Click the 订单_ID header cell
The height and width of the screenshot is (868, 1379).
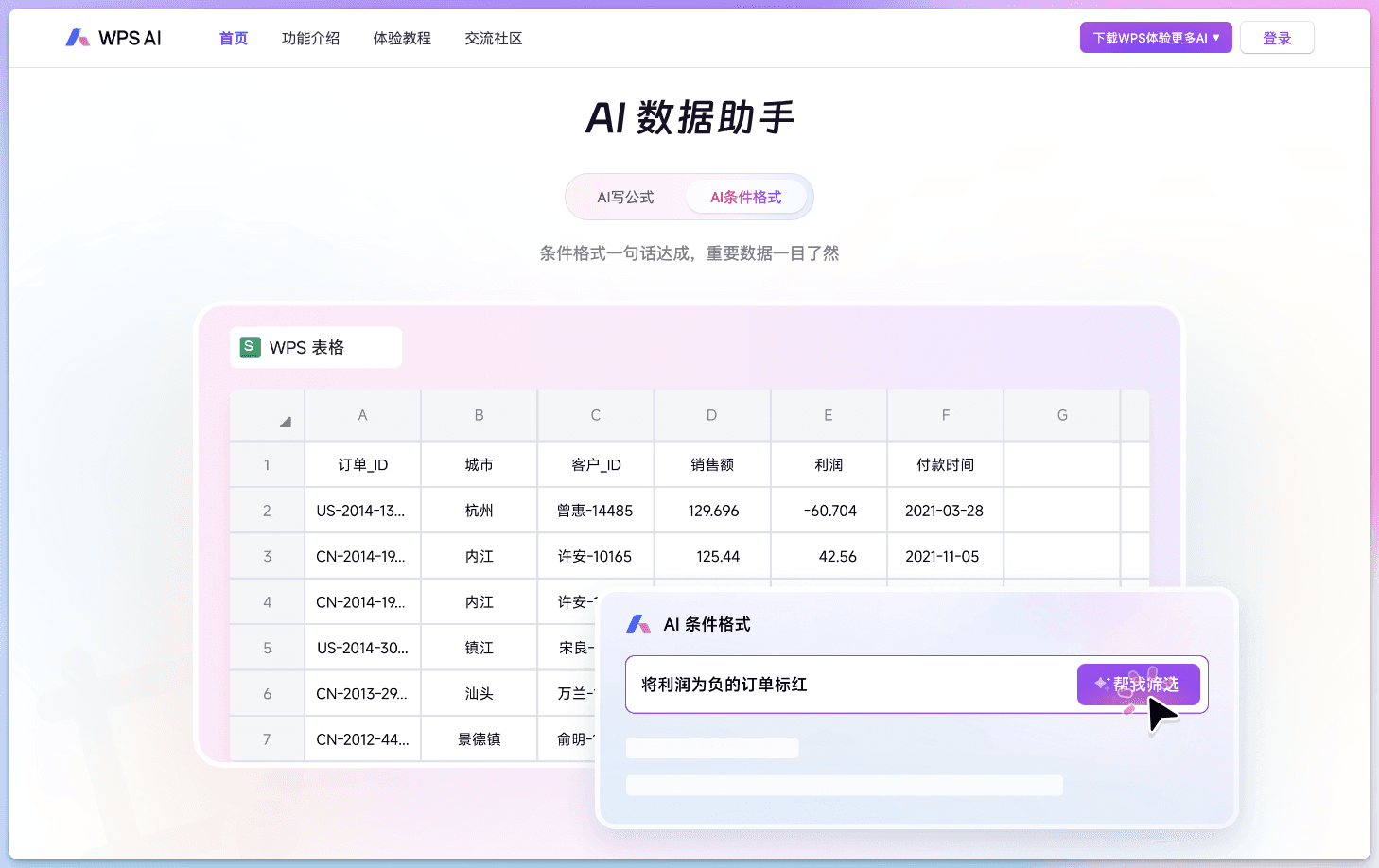[362, 464]
